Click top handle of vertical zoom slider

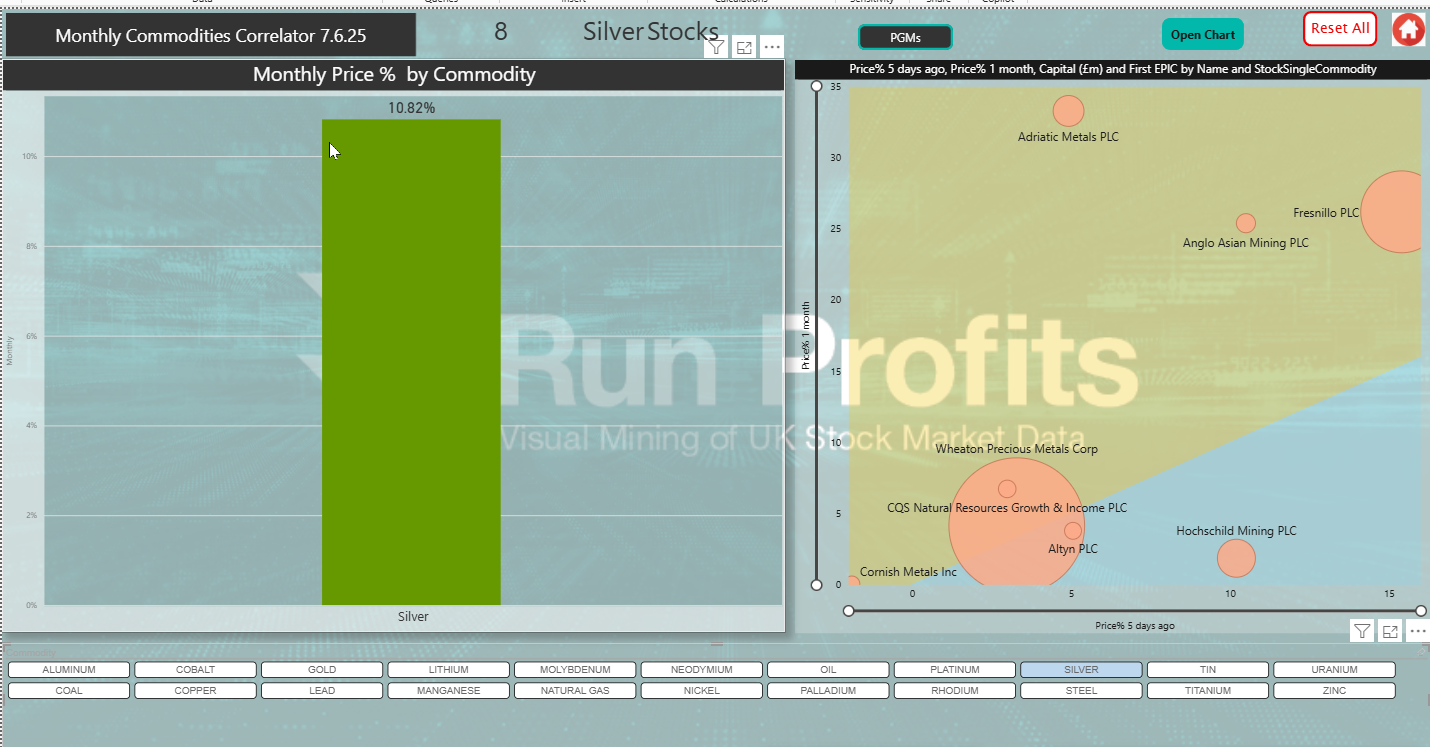click(x=817, y=87)
